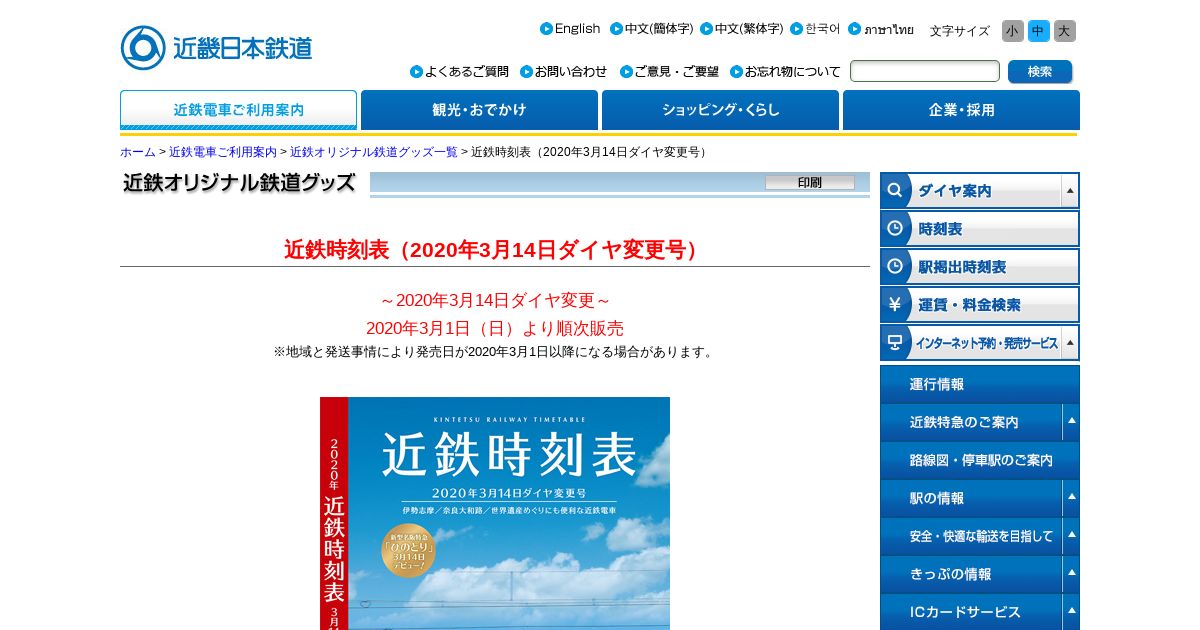Click 2020年3月1日（日）より順次販売 text
Viewport: 1200px width, 630px height.
495,328
